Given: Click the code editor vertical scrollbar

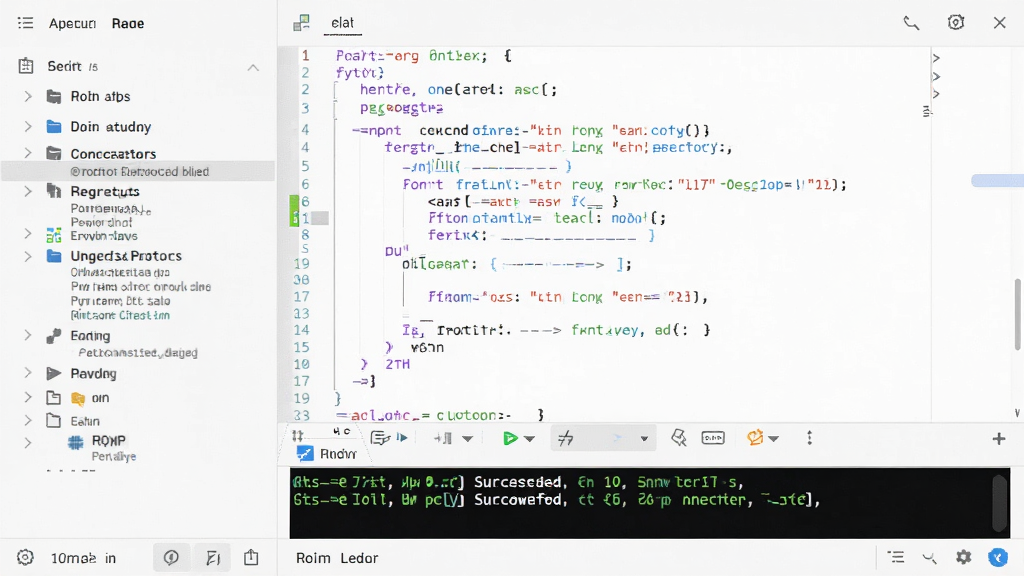Looking at the screenshot, I should click(1017, 313).
